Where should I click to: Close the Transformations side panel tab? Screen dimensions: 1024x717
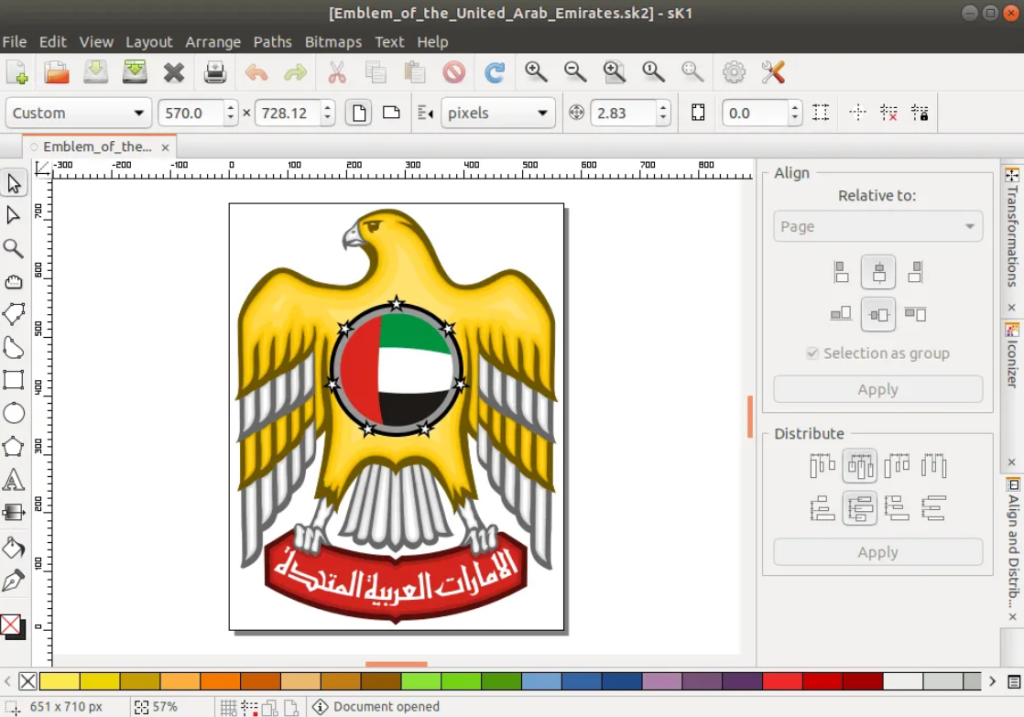pyautogui.click(x=1012, y=308)
